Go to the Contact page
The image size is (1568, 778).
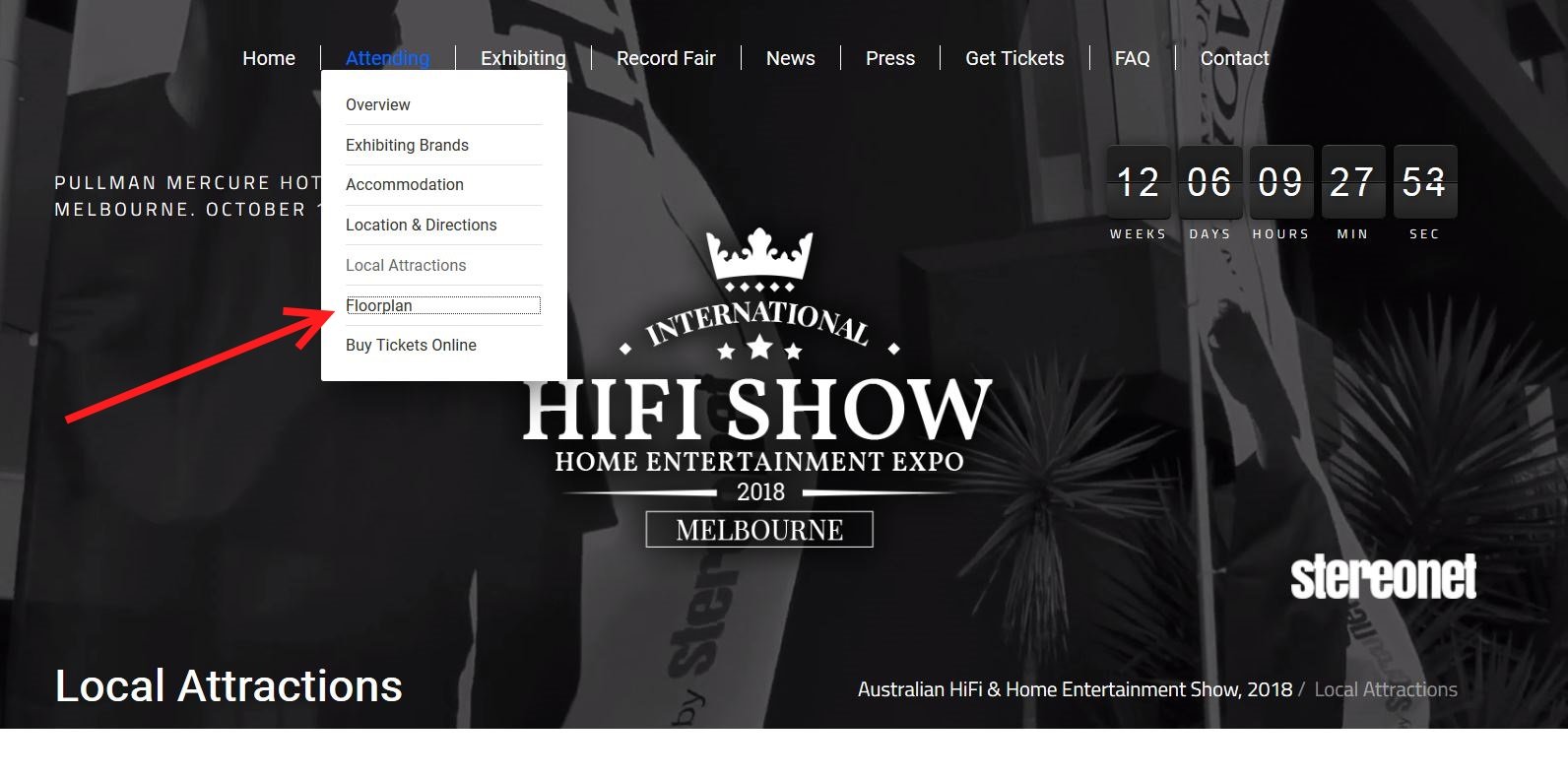(x=1234, y=58)
